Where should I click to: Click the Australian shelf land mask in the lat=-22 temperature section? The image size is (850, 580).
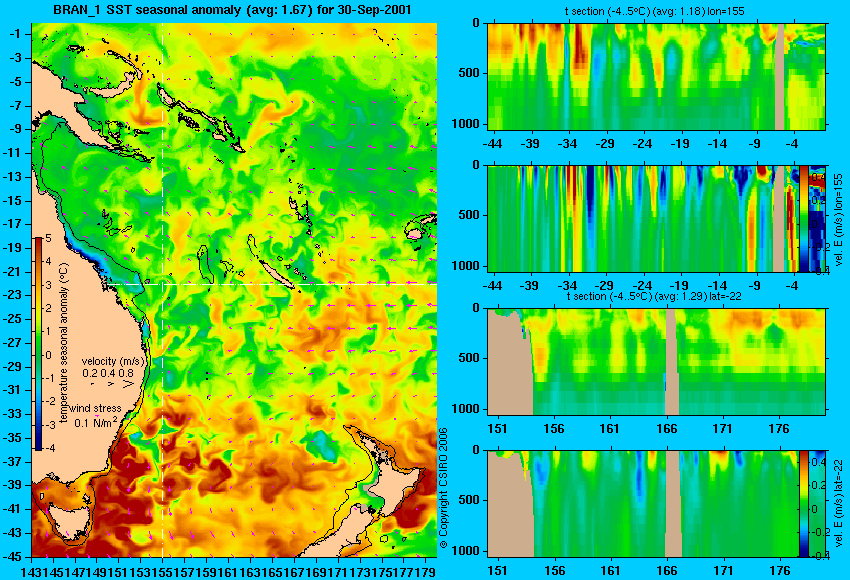(x=510, y=363)
